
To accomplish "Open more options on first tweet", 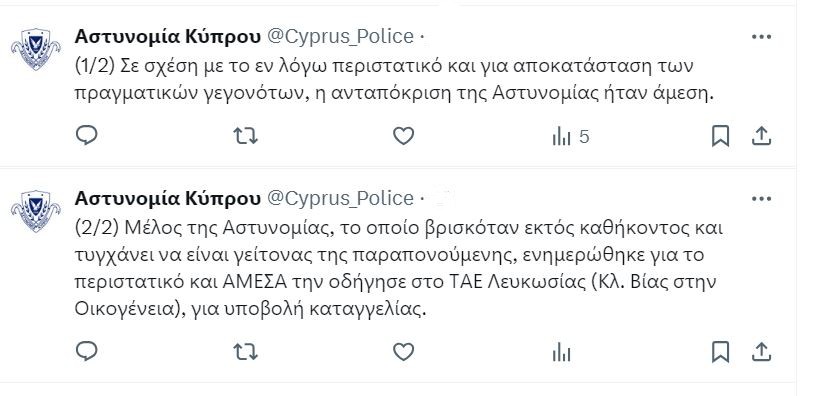I will tap(761, 37).
